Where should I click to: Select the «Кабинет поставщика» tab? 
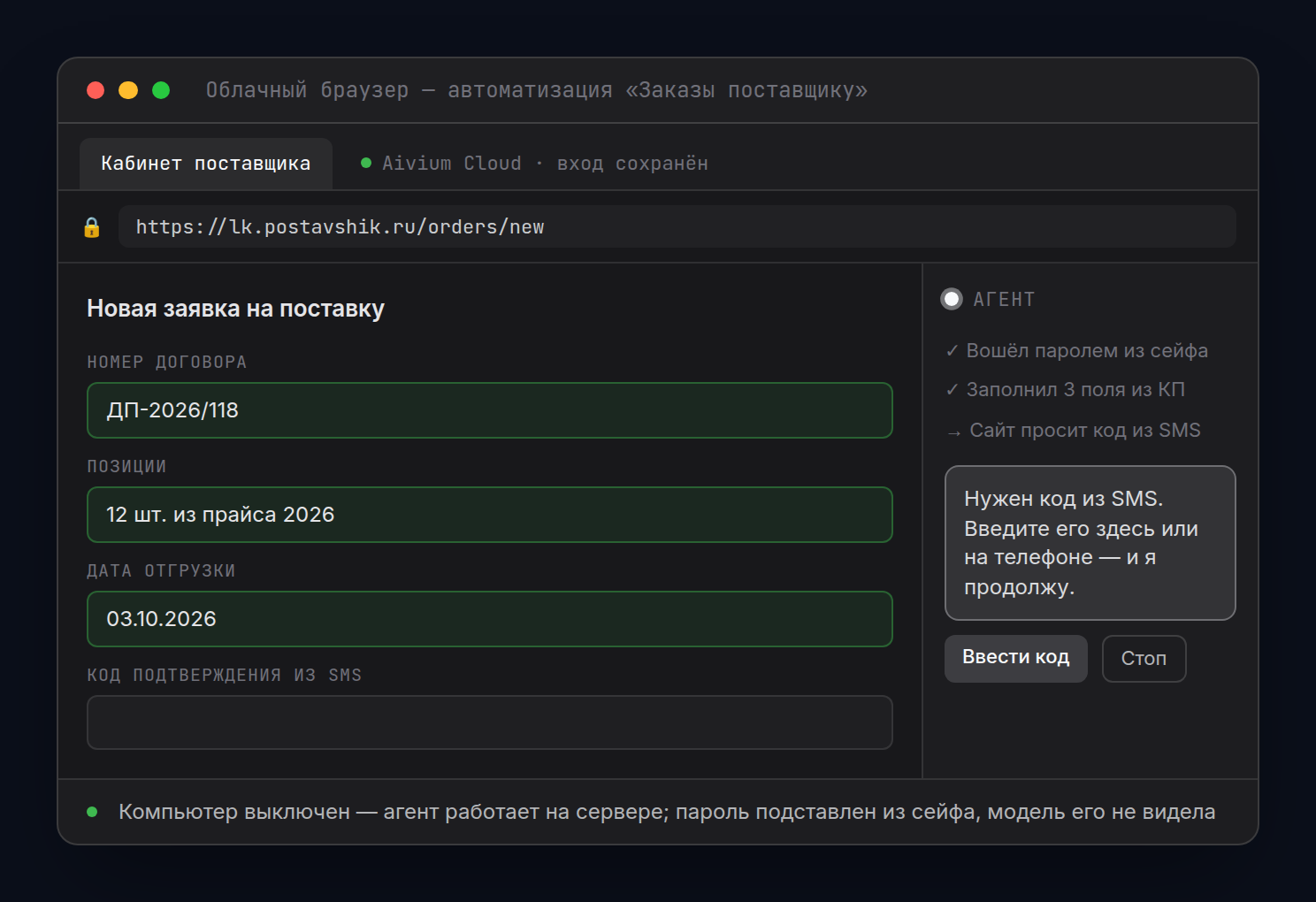coord(206,164)
